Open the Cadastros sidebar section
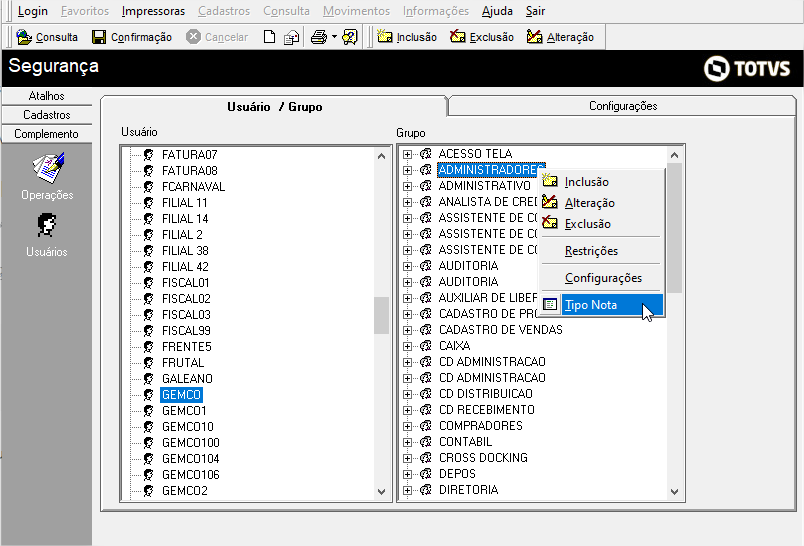Screen dimensions: 804x546 [47, 115]
